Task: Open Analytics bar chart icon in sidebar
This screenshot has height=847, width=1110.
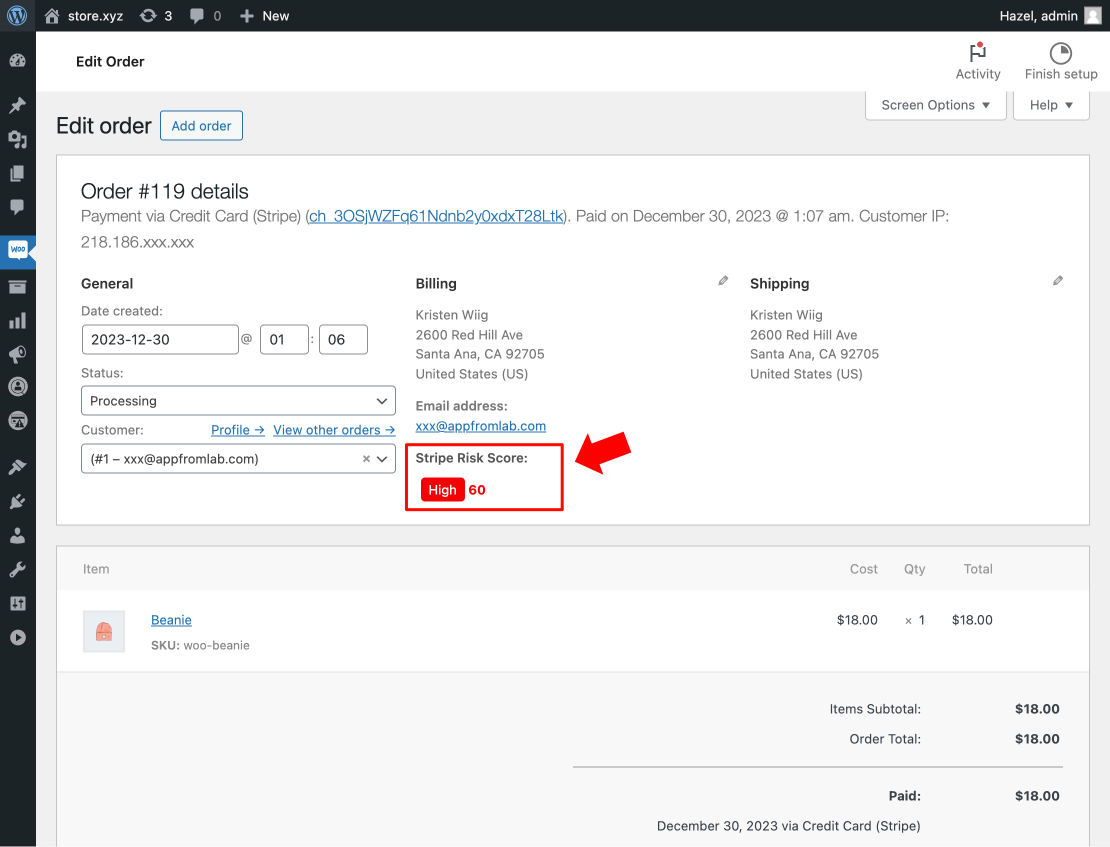Action: tap(18, 321)
